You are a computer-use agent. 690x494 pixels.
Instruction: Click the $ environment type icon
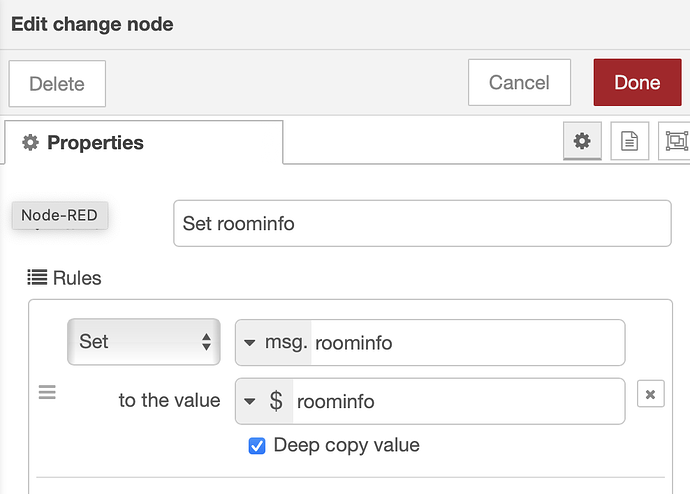276,401
